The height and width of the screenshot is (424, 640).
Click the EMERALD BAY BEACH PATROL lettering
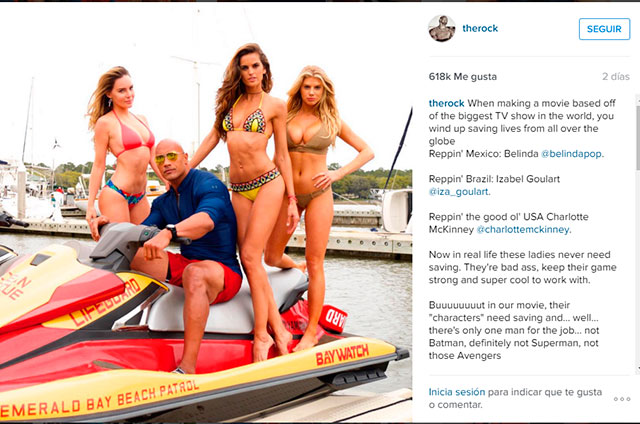99,400
